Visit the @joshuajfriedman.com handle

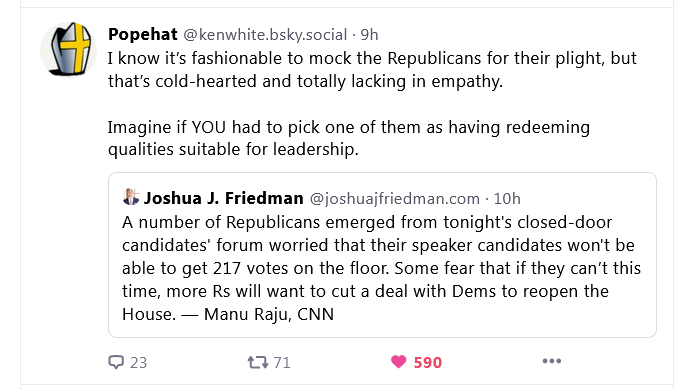coord(394,198)
